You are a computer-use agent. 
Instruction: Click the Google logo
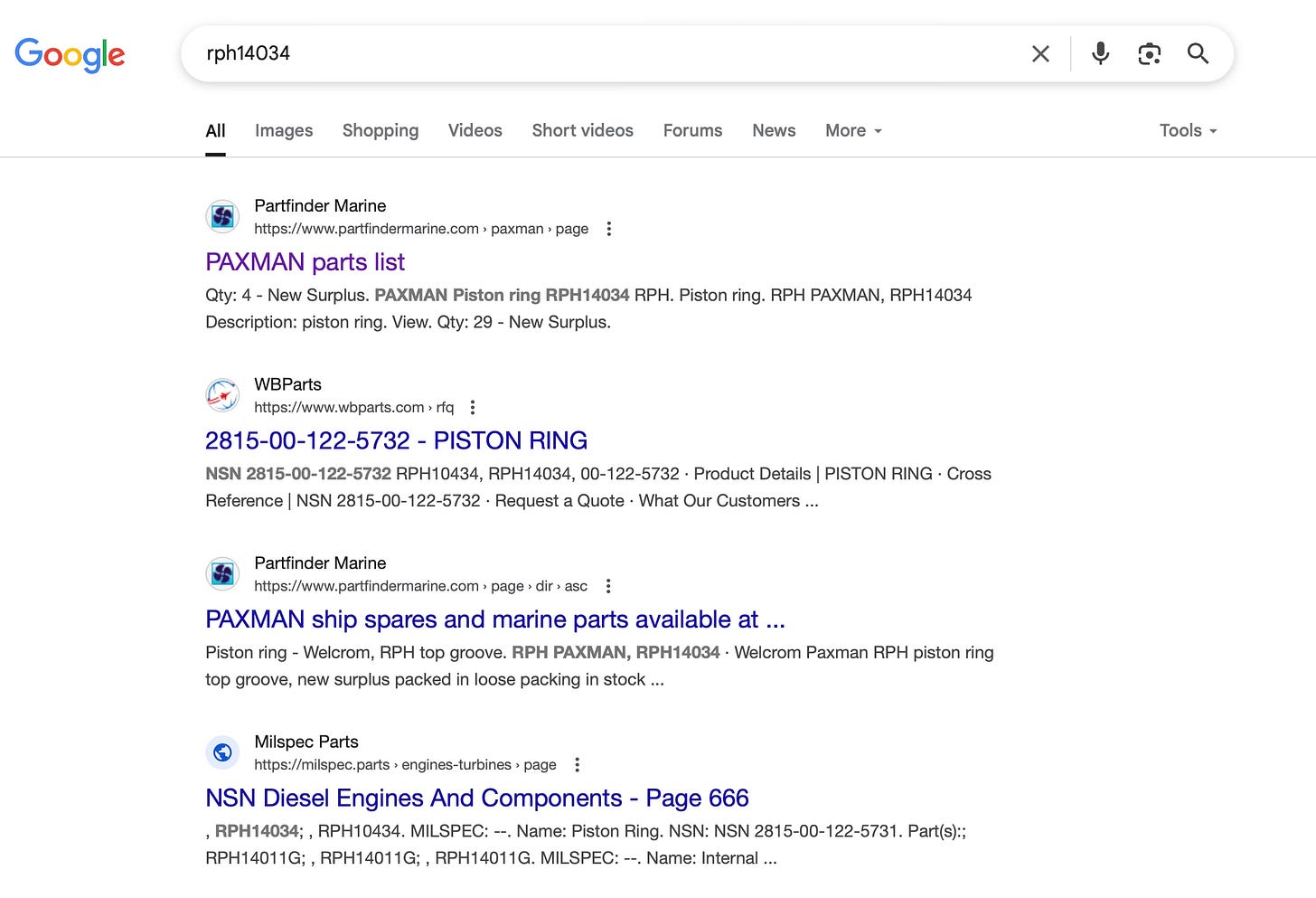pos(70,55)
